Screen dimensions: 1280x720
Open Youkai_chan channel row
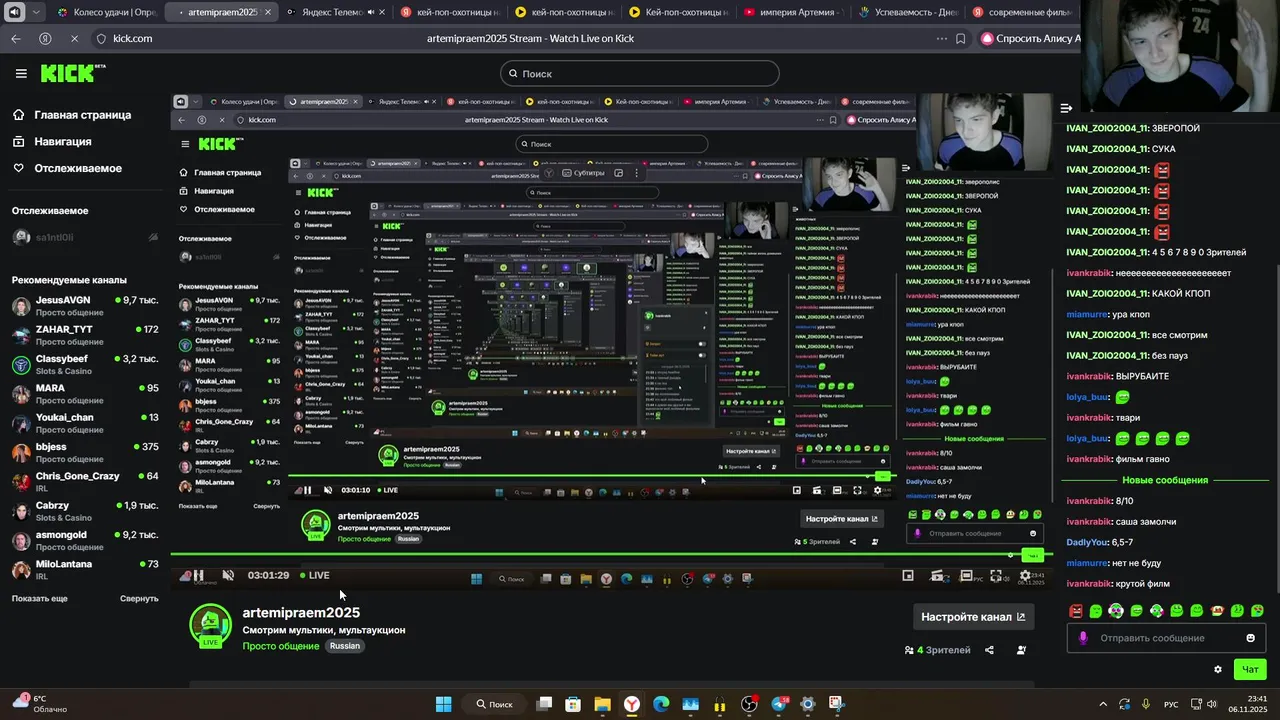(x=85, y=423)
